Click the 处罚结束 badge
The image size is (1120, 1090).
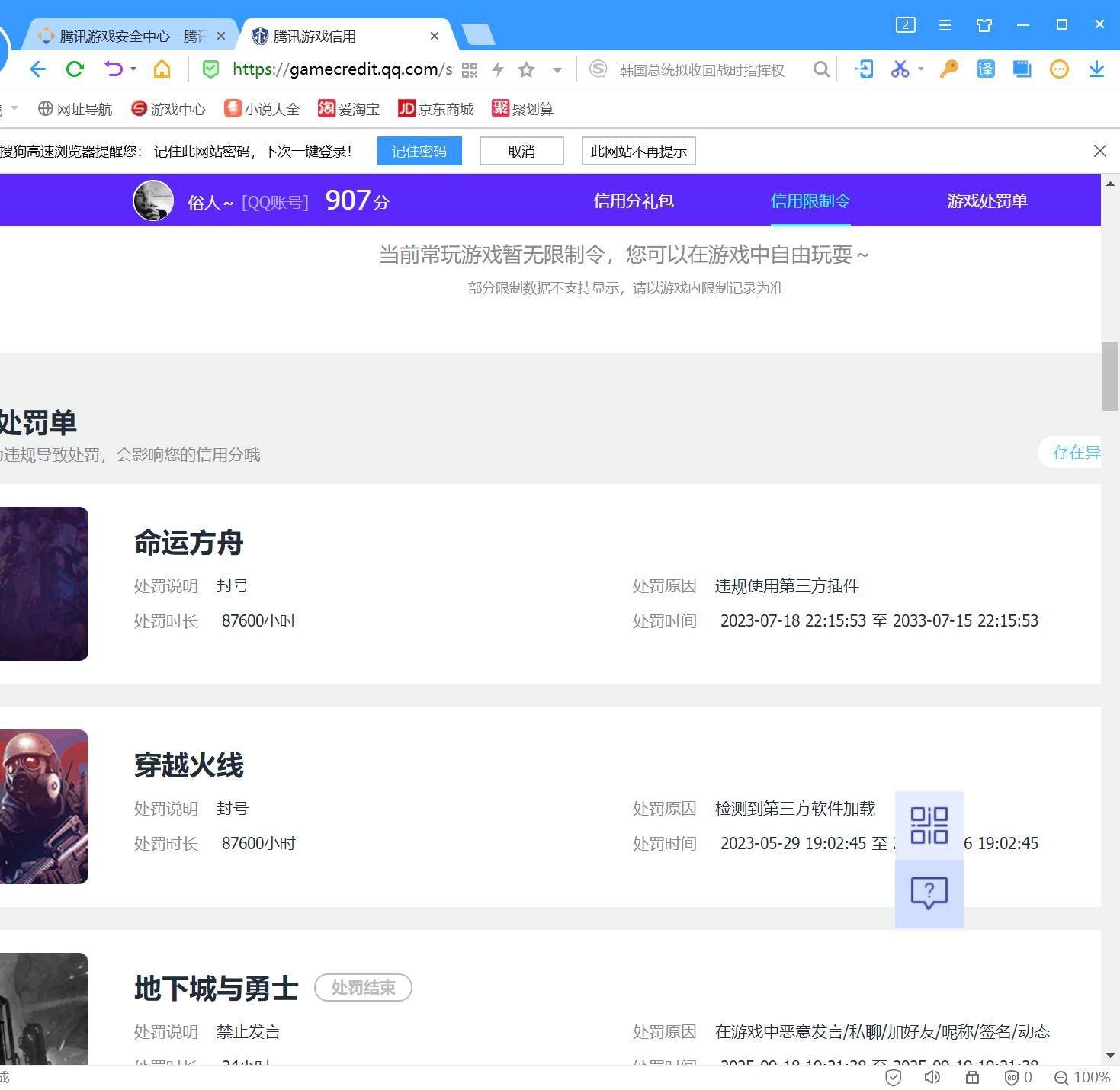[x=363, y=988]
